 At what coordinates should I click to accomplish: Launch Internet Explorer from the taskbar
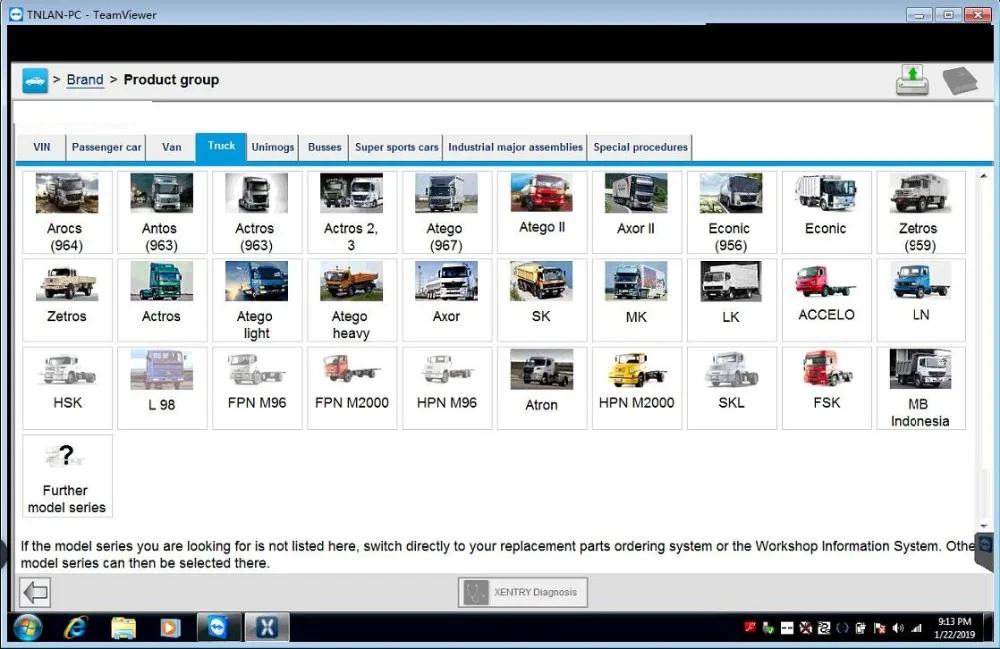pyautogui.click(x=75, y=628)
